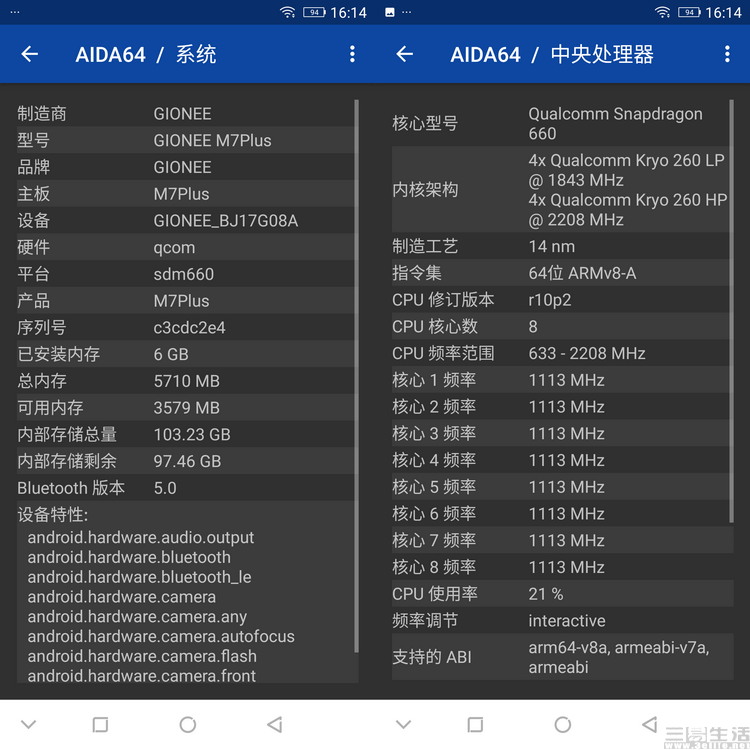This screenshot has height=750, width=750.
Task: Select the 平台 sdm660 row
Action: 186,274
